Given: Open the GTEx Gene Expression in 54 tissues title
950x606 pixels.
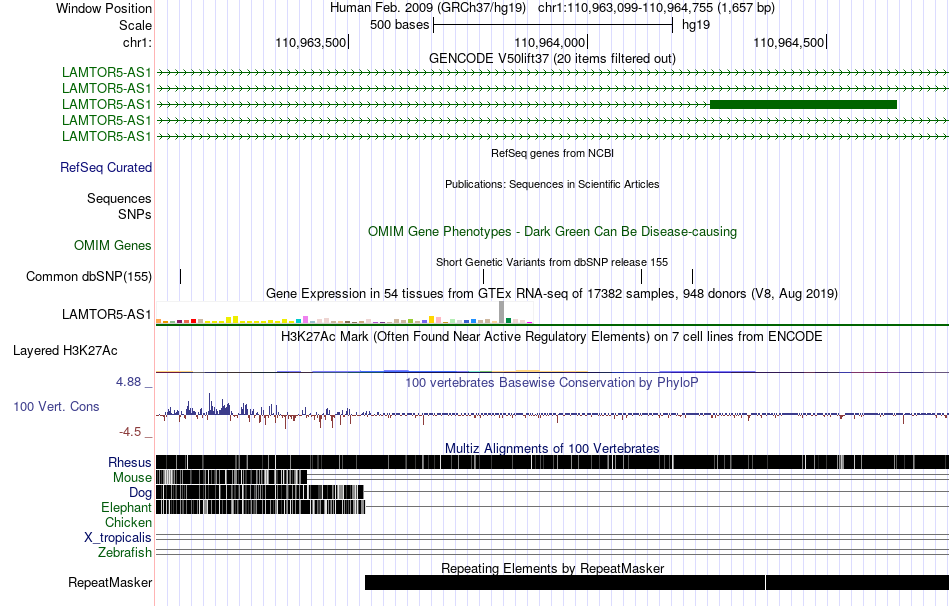Looking at the screenshot, I should [552, 293].
